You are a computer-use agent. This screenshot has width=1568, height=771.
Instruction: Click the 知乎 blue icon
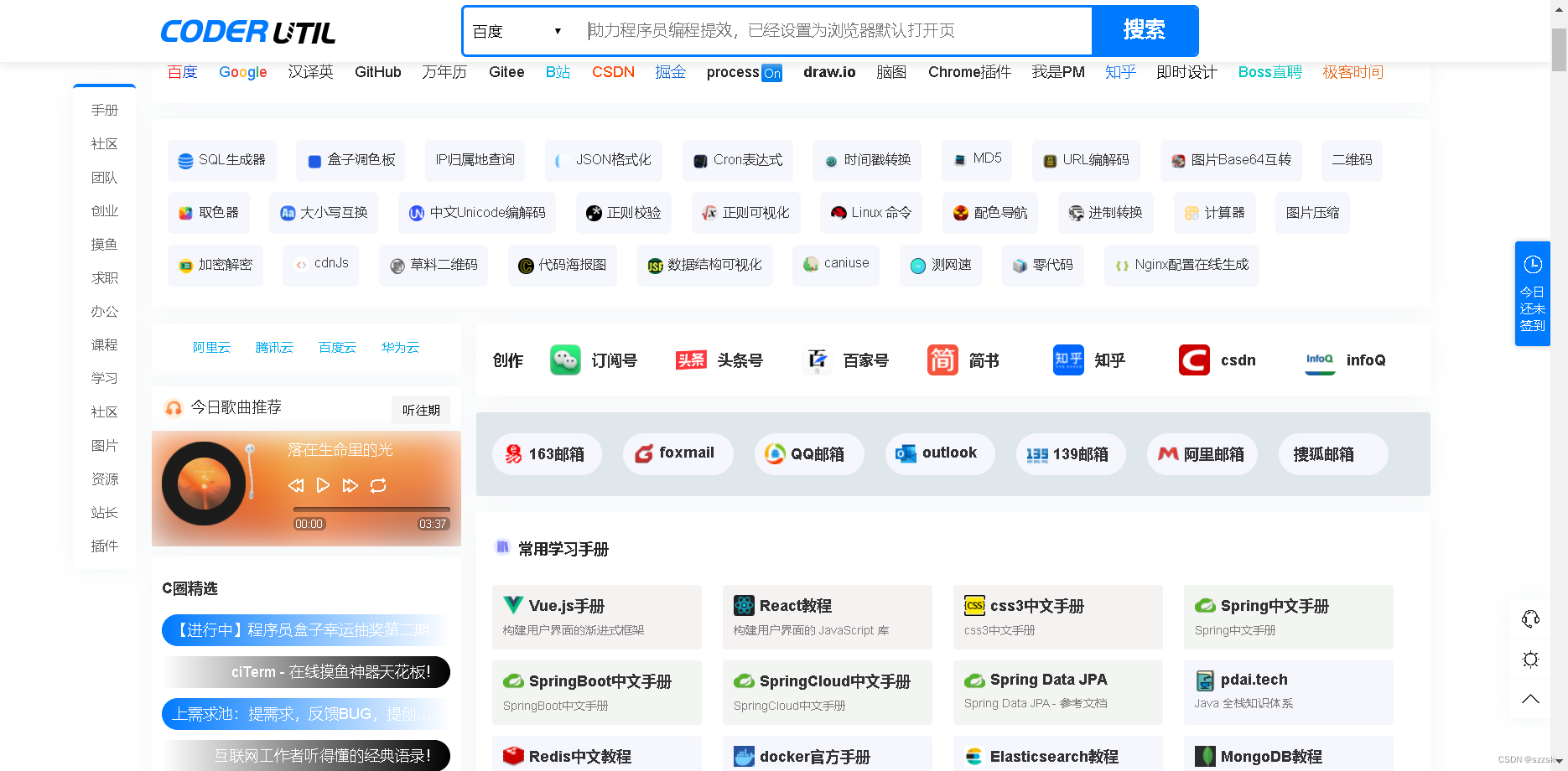click(x=1068, y=360)
